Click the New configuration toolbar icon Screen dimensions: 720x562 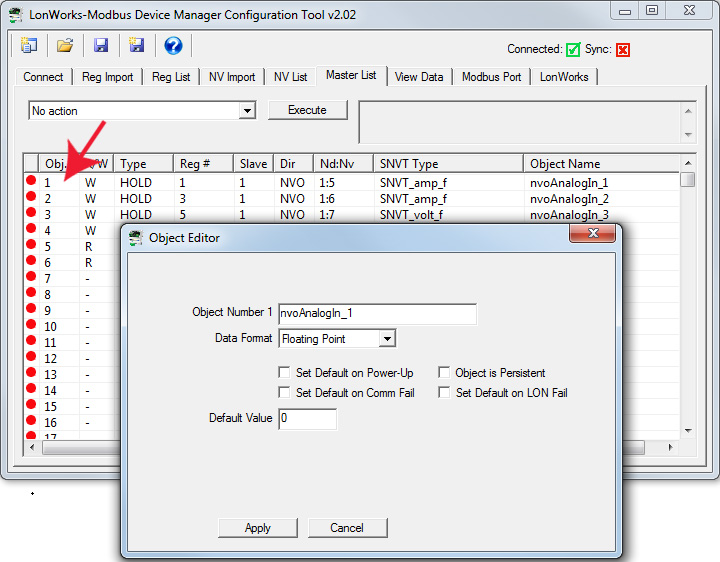28,46
